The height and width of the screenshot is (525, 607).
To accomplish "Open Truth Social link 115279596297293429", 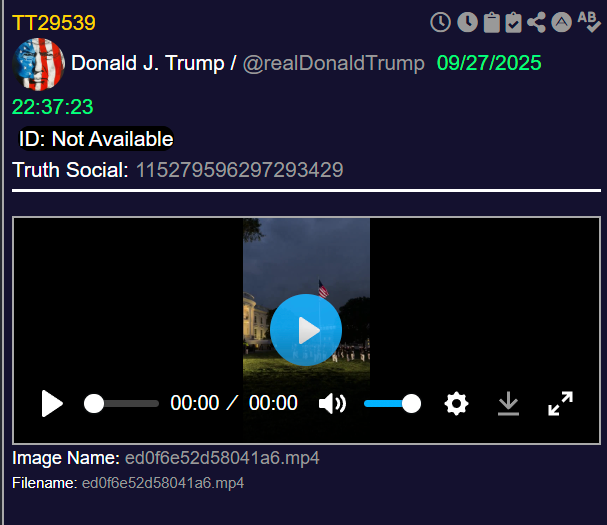I will point(240,170).
